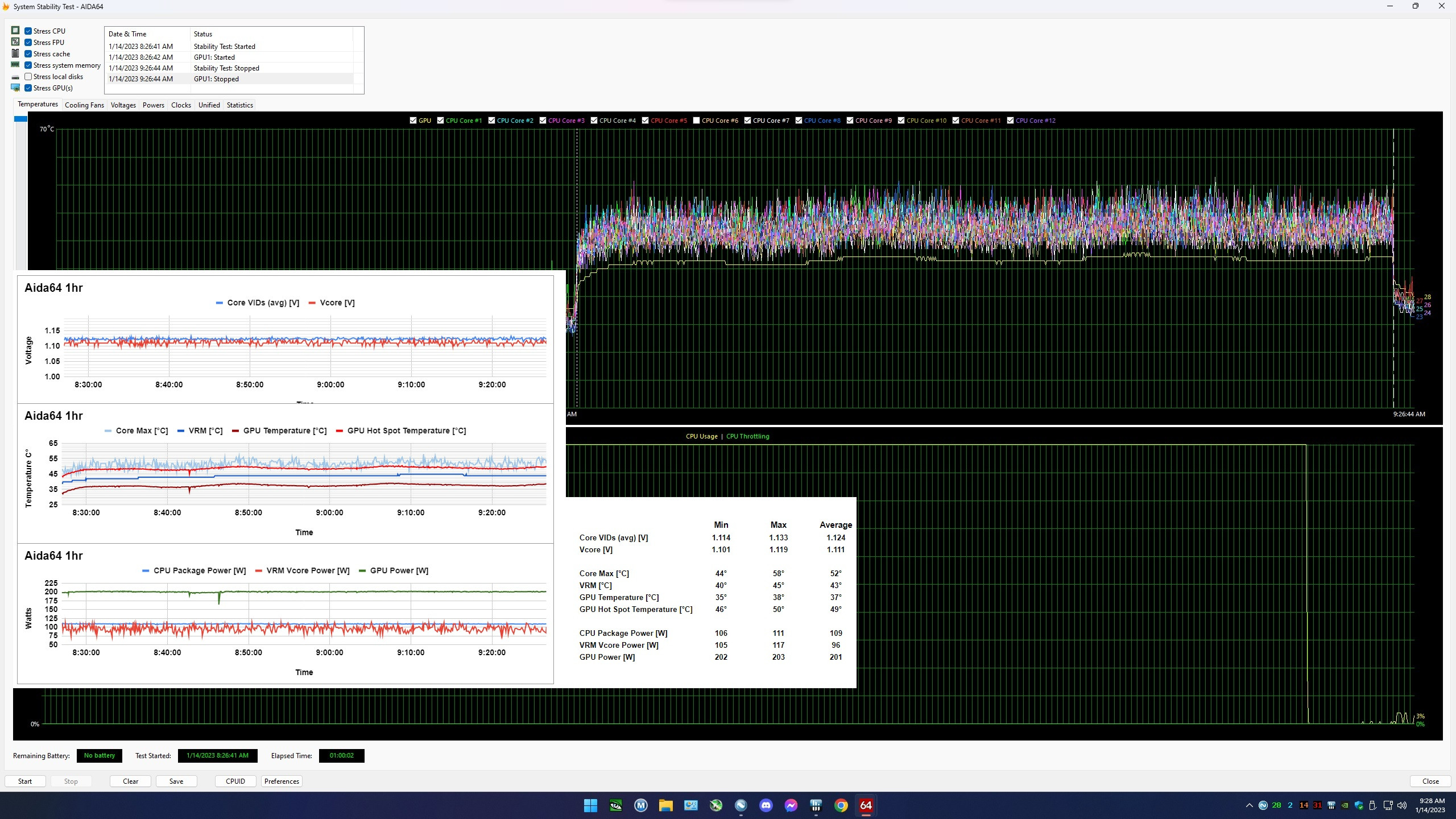This screenshot has height=819, width=1456.
Task: Open Google Chrome from taskbar
Action: 841,805
